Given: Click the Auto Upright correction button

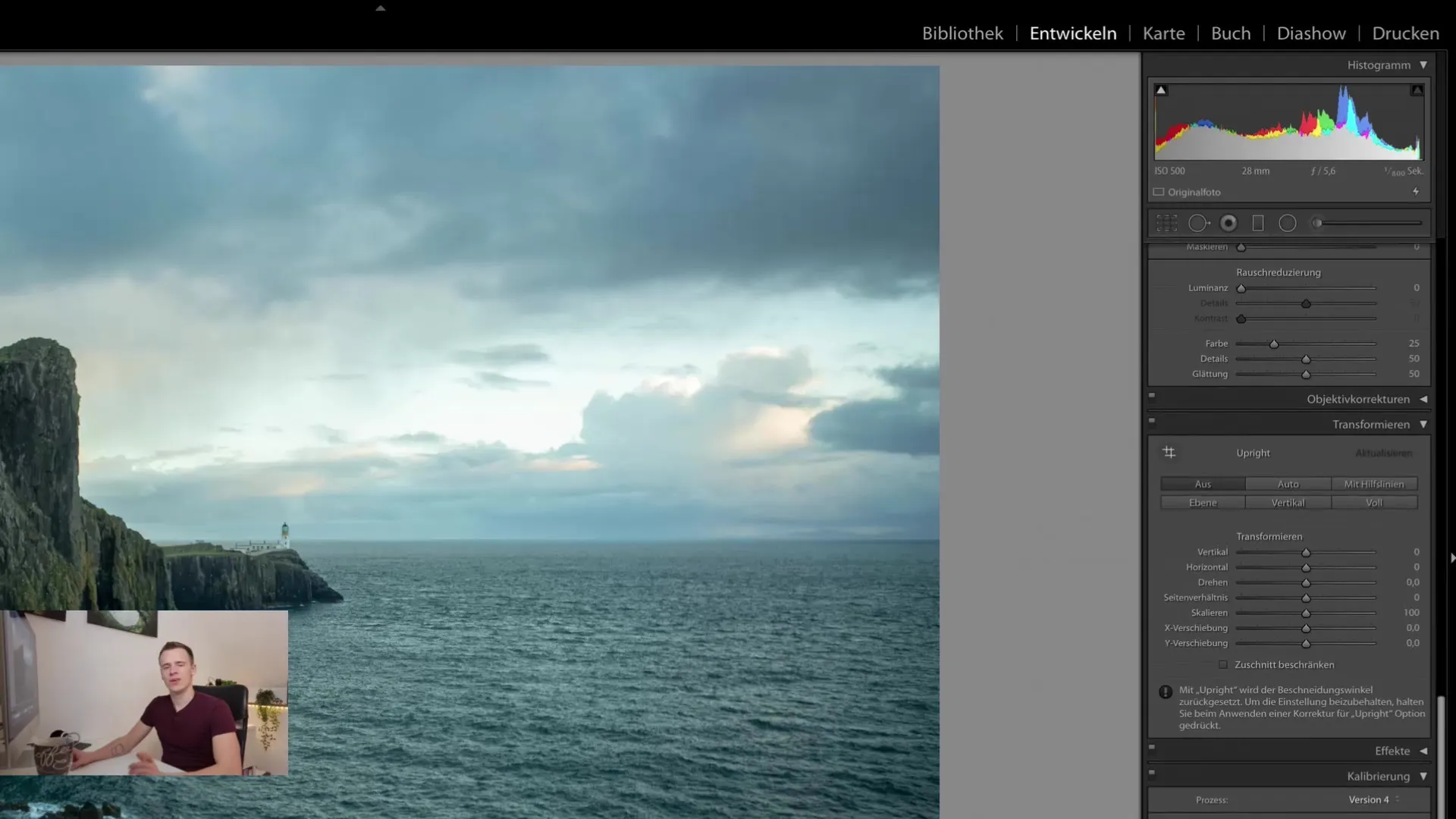Looking at the screenshot, I should pos(1288,483).
